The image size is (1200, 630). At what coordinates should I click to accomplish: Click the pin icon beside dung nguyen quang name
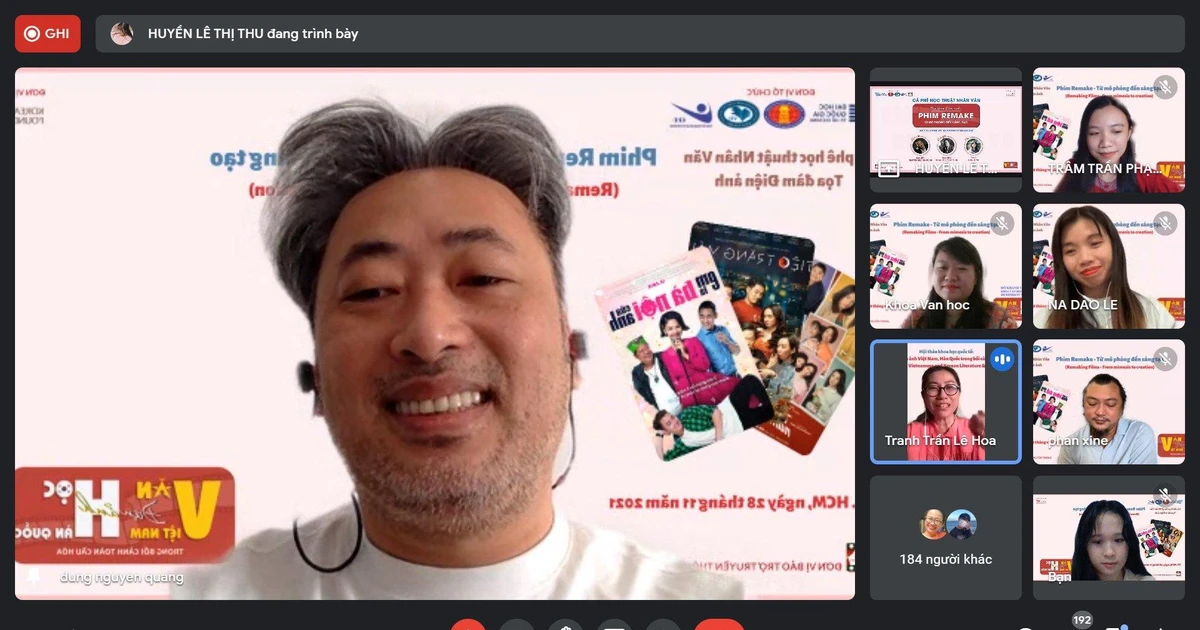coord(34,577)
